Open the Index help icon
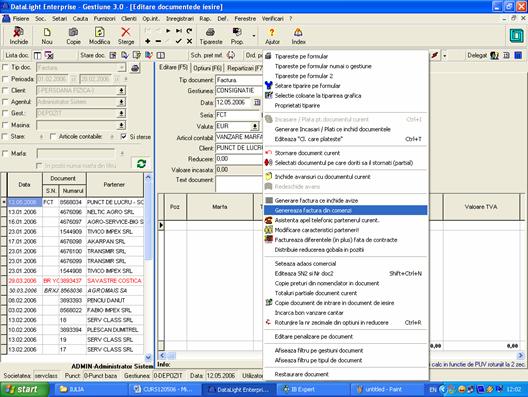The height and width of the screenshot is (397, 528). click(298, 36)
